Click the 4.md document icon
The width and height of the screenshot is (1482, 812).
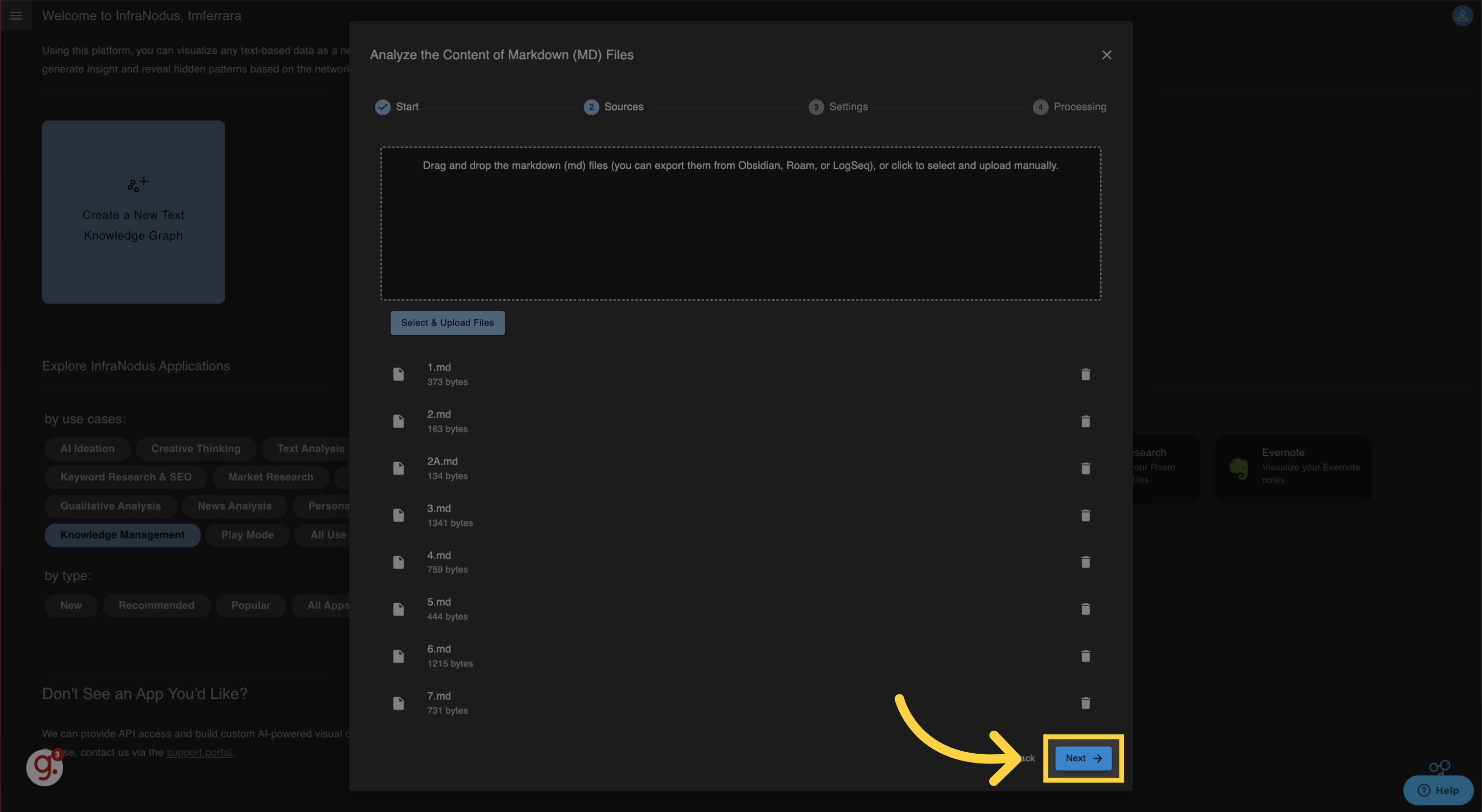pos(398,562)
